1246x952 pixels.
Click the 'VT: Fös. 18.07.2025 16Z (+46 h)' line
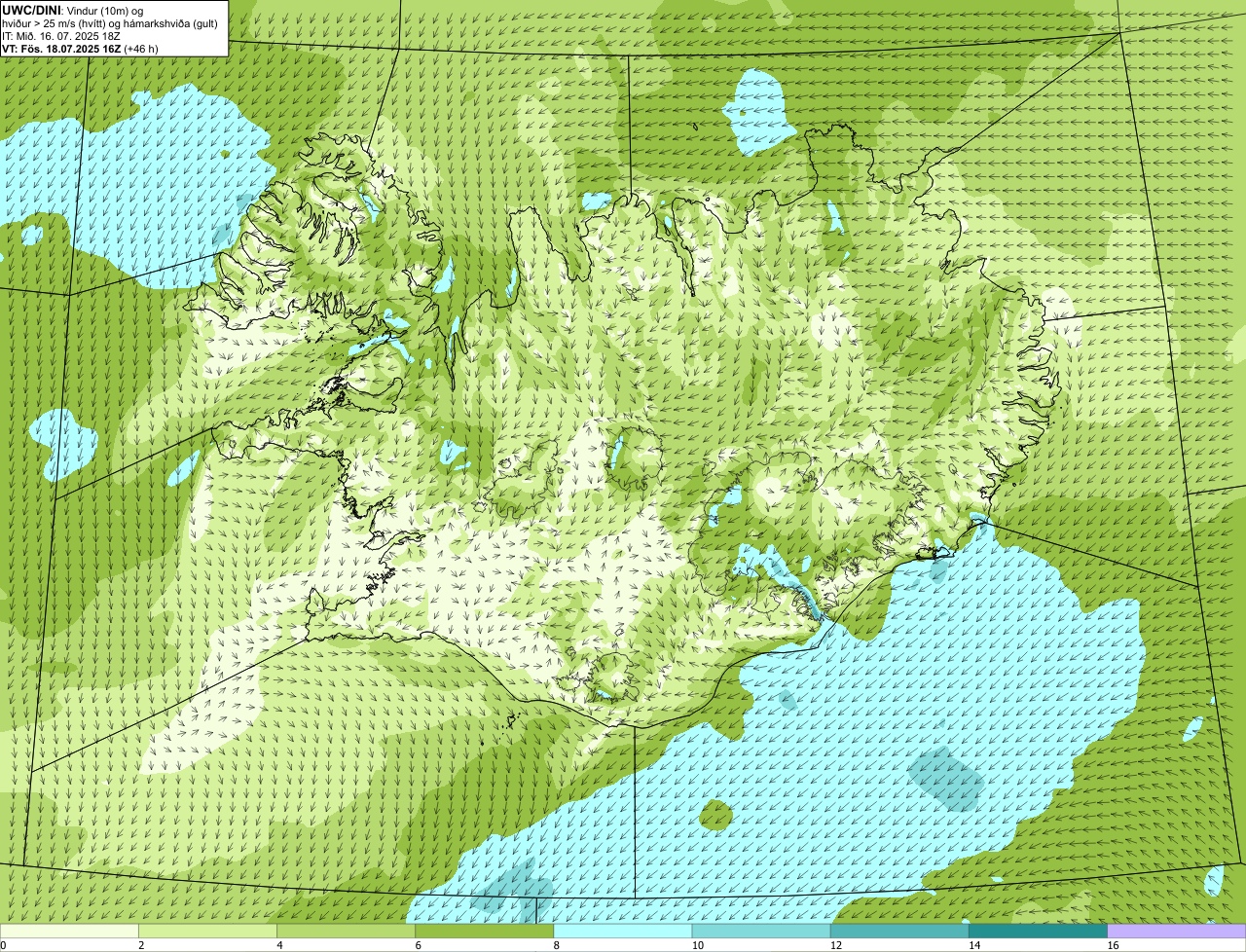(x=80, y=49)
